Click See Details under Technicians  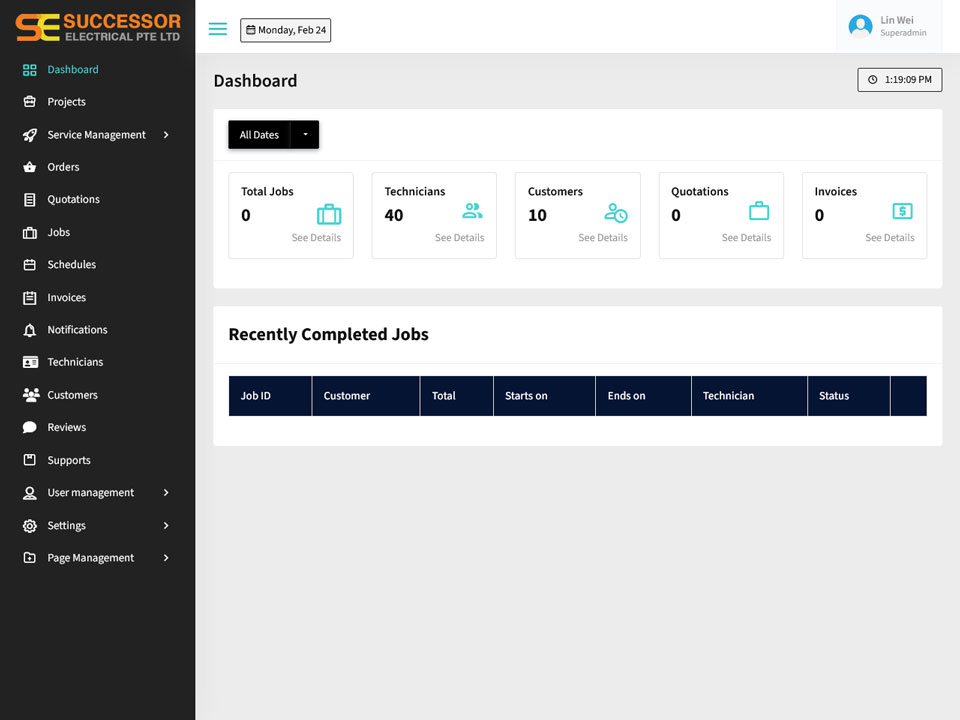(459, 238)
